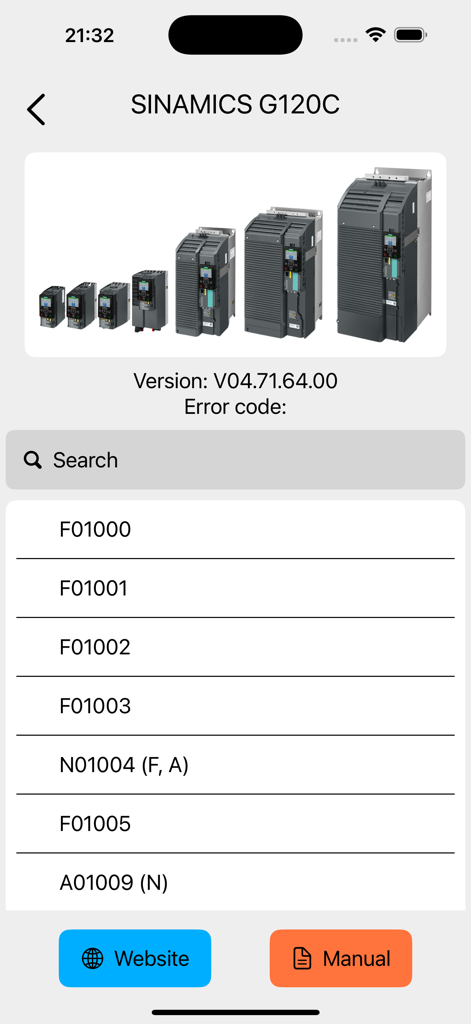Viewport: 471px width, 1024px height.
Task: Tap the SINAMICS G120C drives product image
Action: click(235, 255)
